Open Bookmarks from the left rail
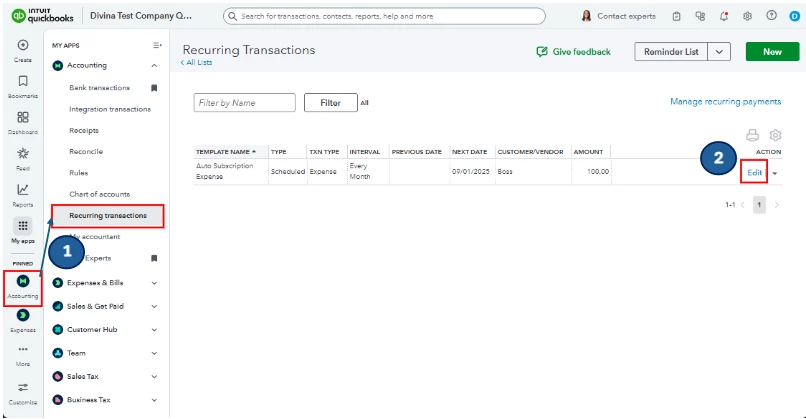The image size is (806, 419). click(x=23, y=81)
